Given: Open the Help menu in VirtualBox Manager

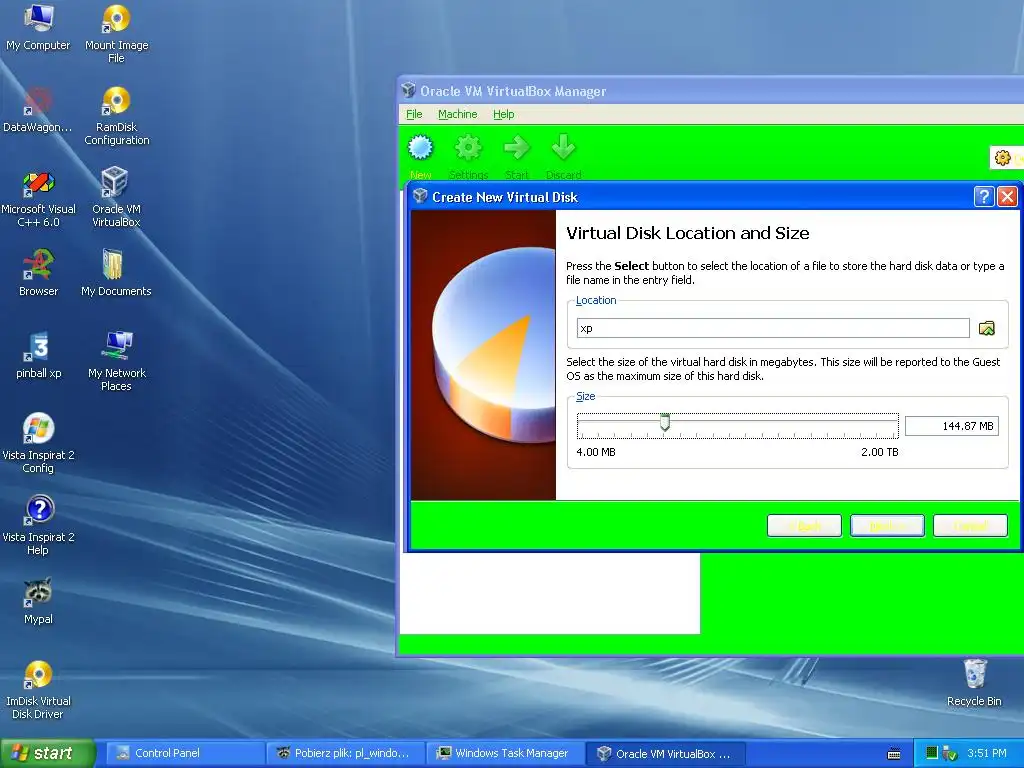Looking at the screenshot, I should [504, 114].
